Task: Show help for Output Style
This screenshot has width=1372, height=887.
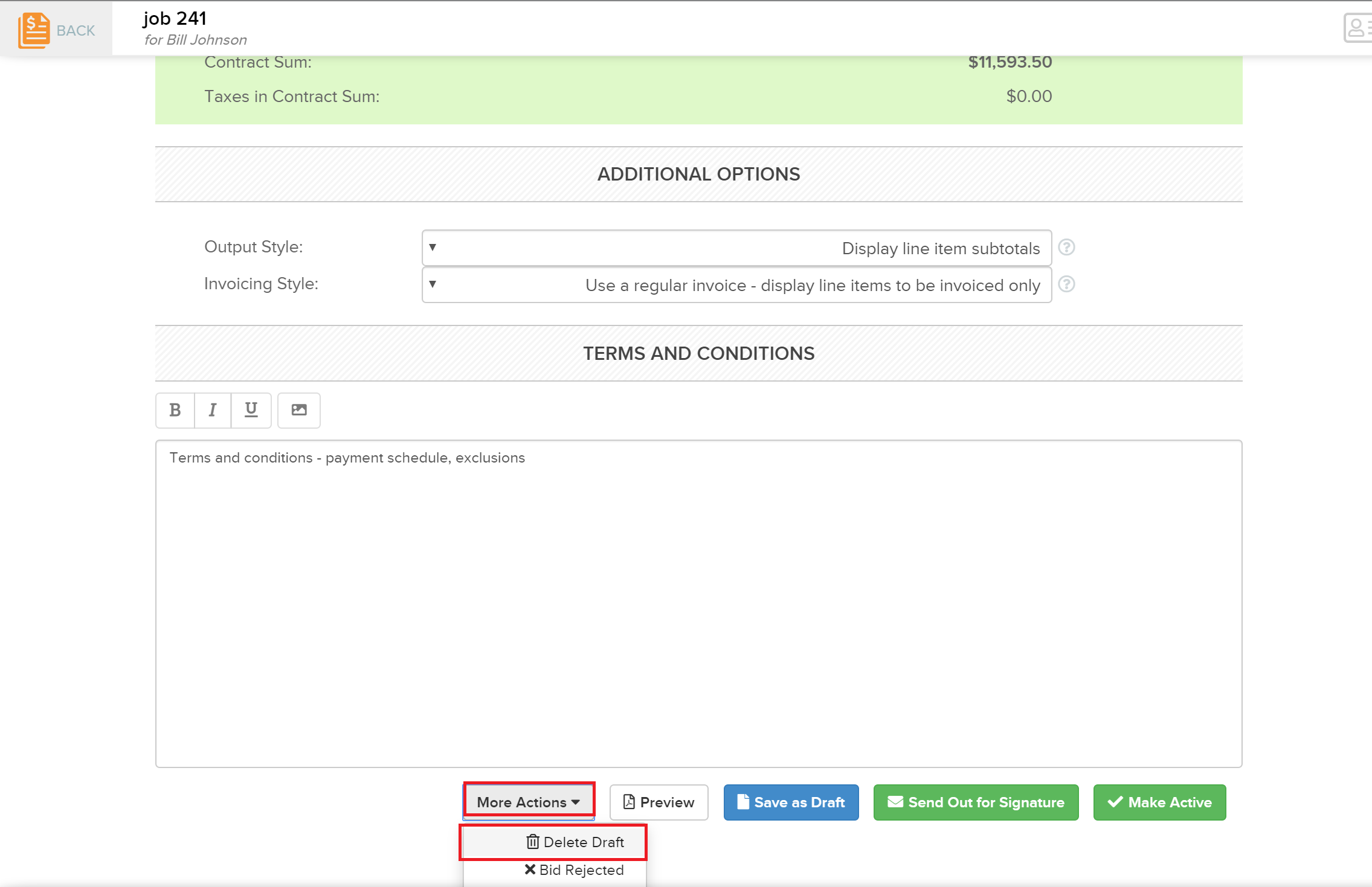Action: [x=1067, y=248]
